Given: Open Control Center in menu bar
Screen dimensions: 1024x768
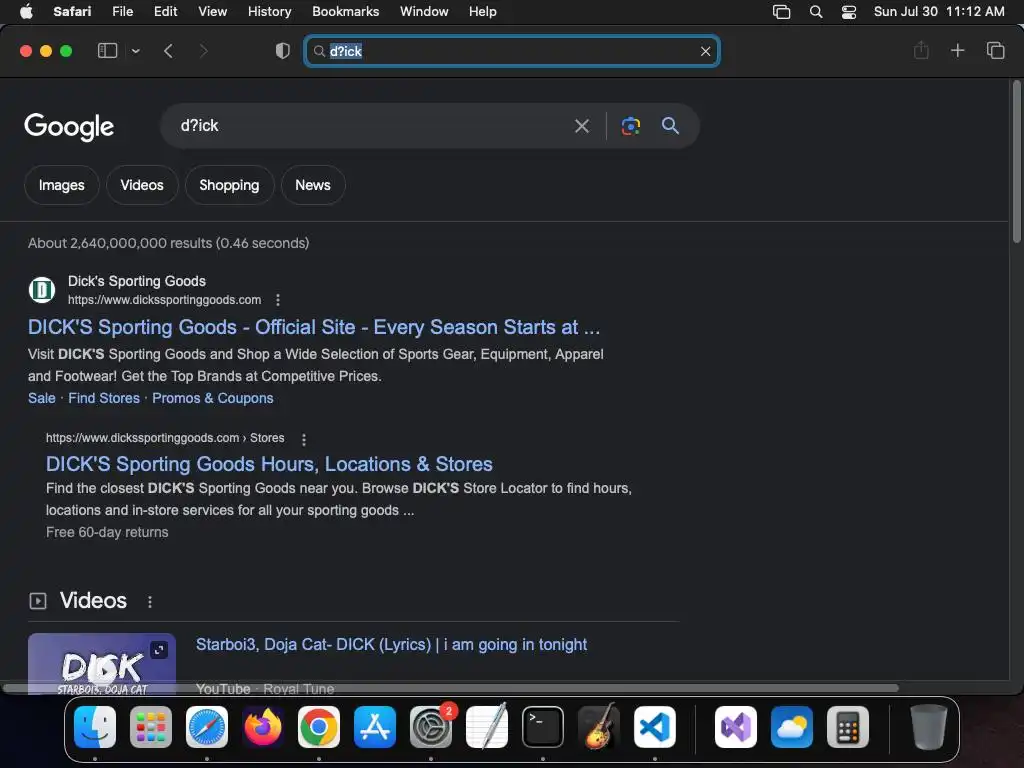Looking at the screenshot, I should point(849,12).
